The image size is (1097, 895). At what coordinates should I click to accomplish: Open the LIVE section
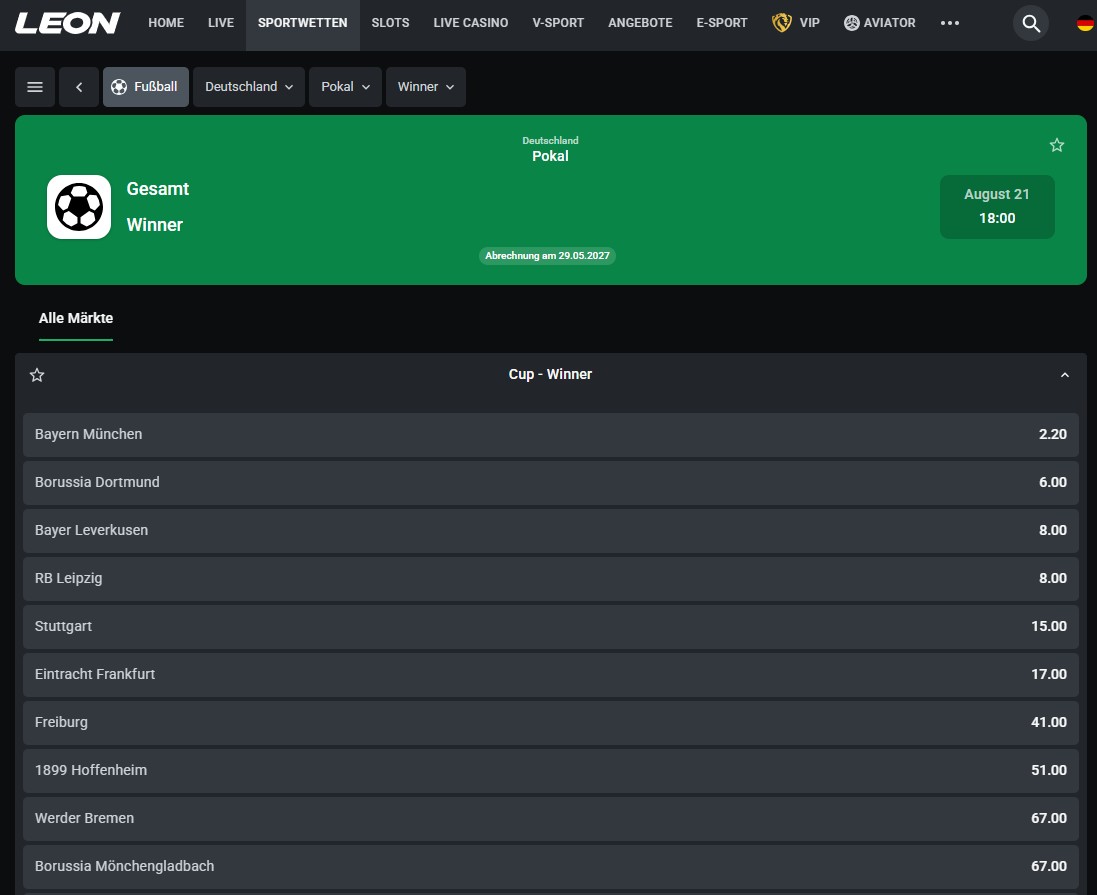221,23
